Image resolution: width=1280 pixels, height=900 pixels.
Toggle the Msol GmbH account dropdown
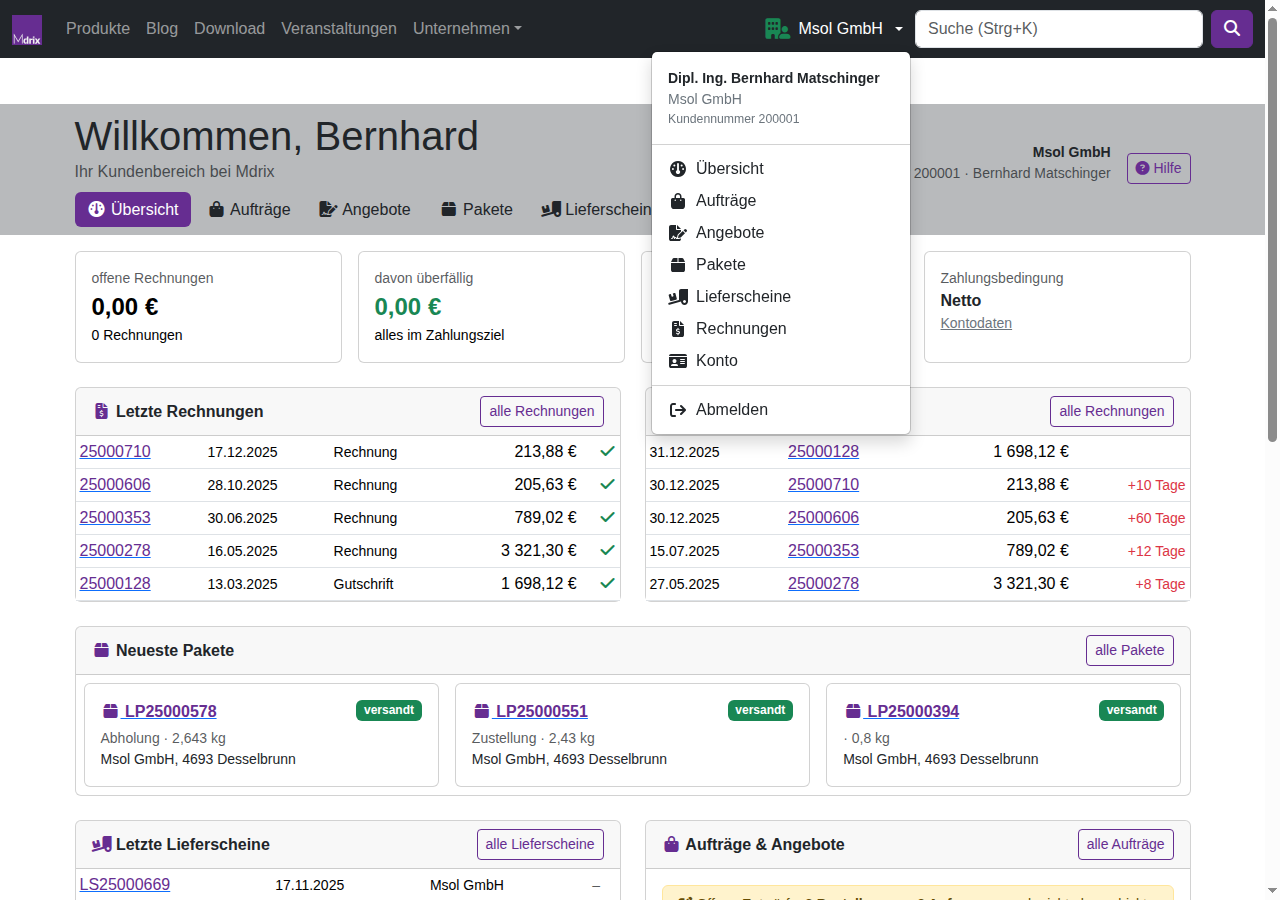coord(834,29)
